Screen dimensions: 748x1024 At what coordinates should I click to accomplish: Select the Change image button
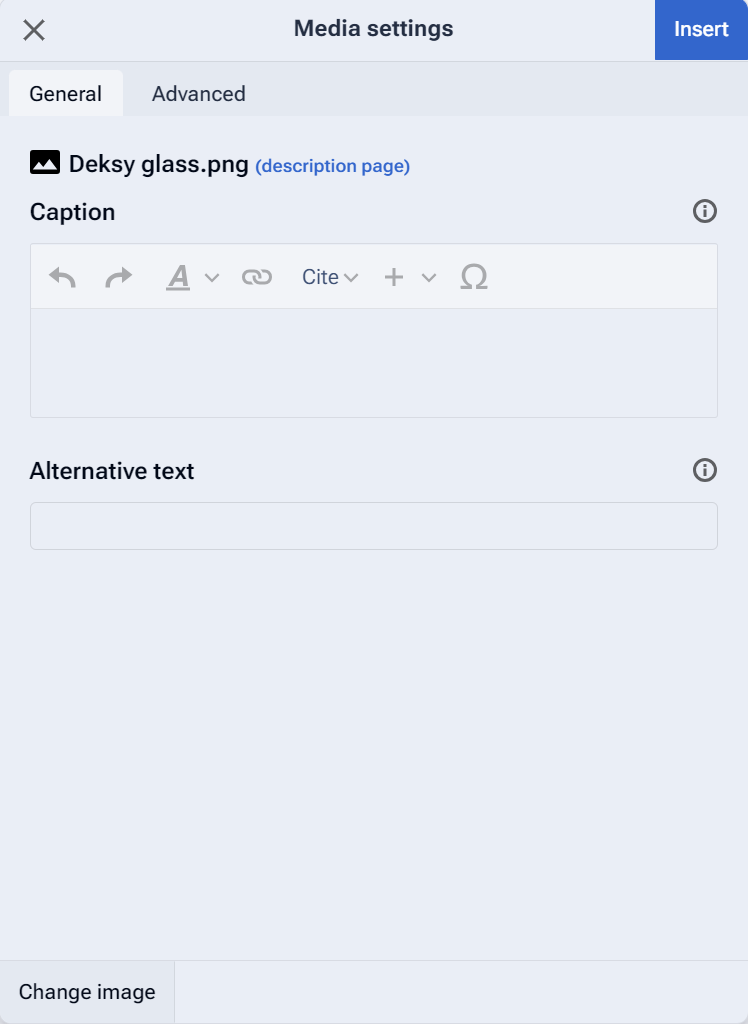point(87,992)
